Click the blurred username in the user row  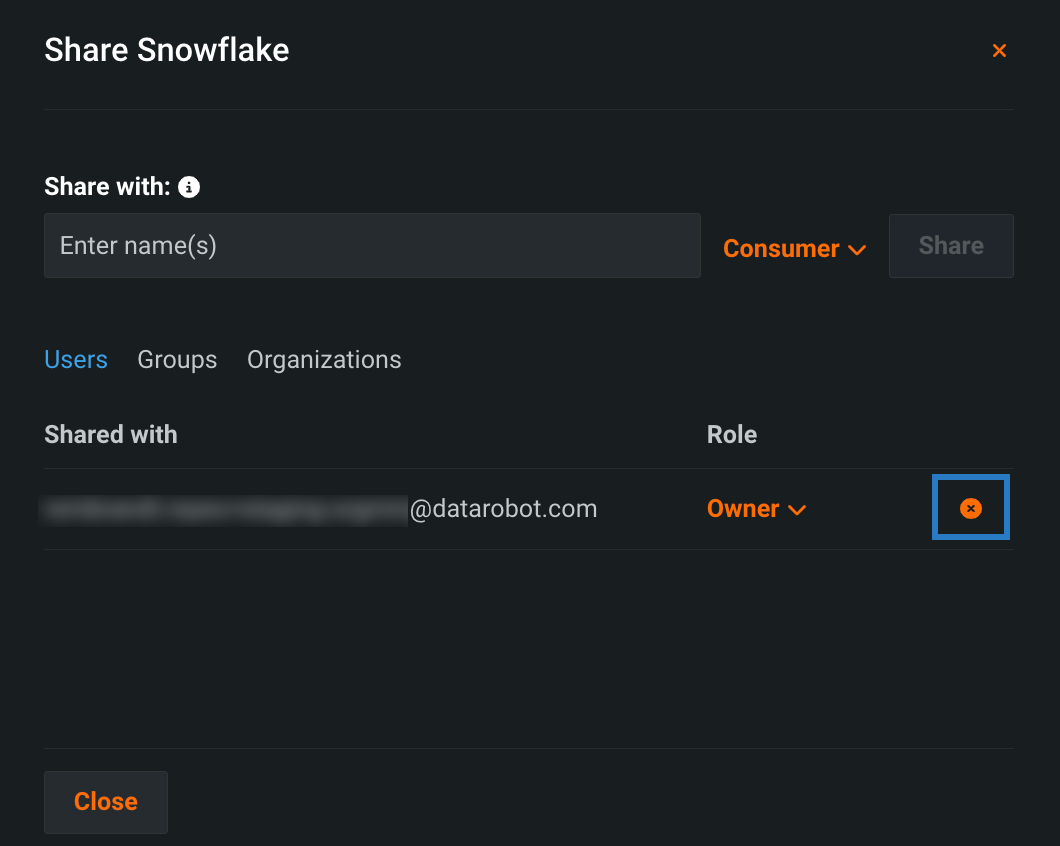(x=225, y=509)
